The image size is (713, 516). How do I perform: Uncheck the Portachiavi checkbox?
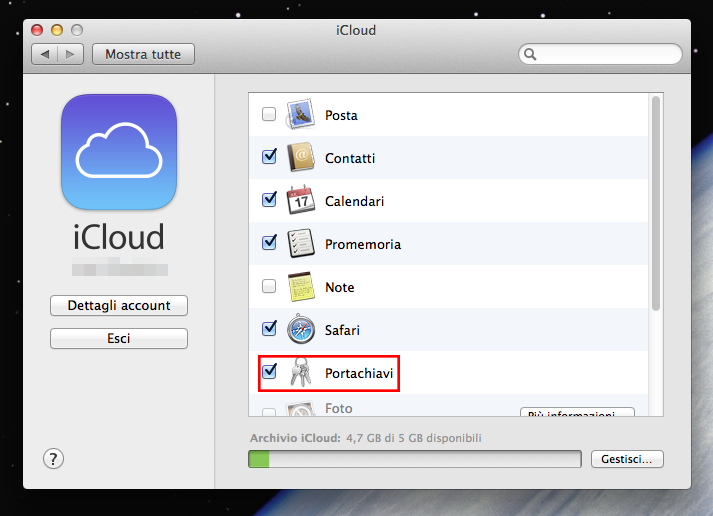pyautogui.click(x=269, y=371)
